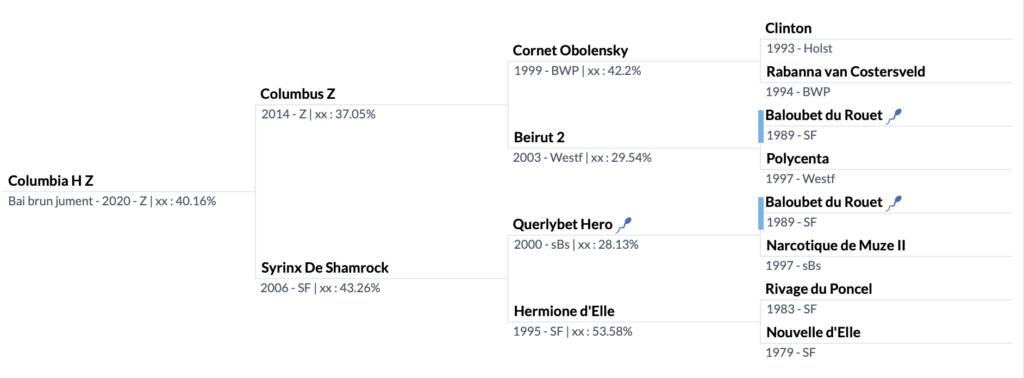Screen dimensions: 1024x378
Task: Click Rivage du Poncel ancestor
Action: pos(819,289)
